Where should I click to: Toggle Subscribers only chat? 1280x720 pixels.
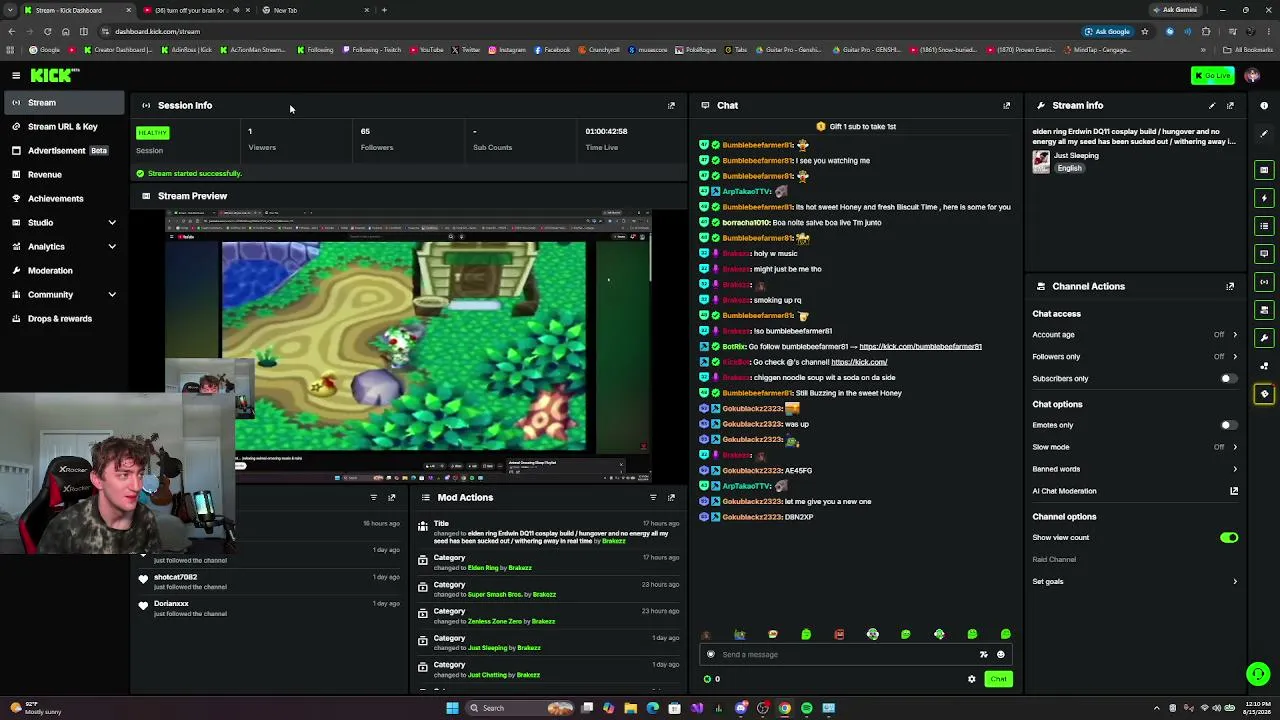click(1228, 379)
